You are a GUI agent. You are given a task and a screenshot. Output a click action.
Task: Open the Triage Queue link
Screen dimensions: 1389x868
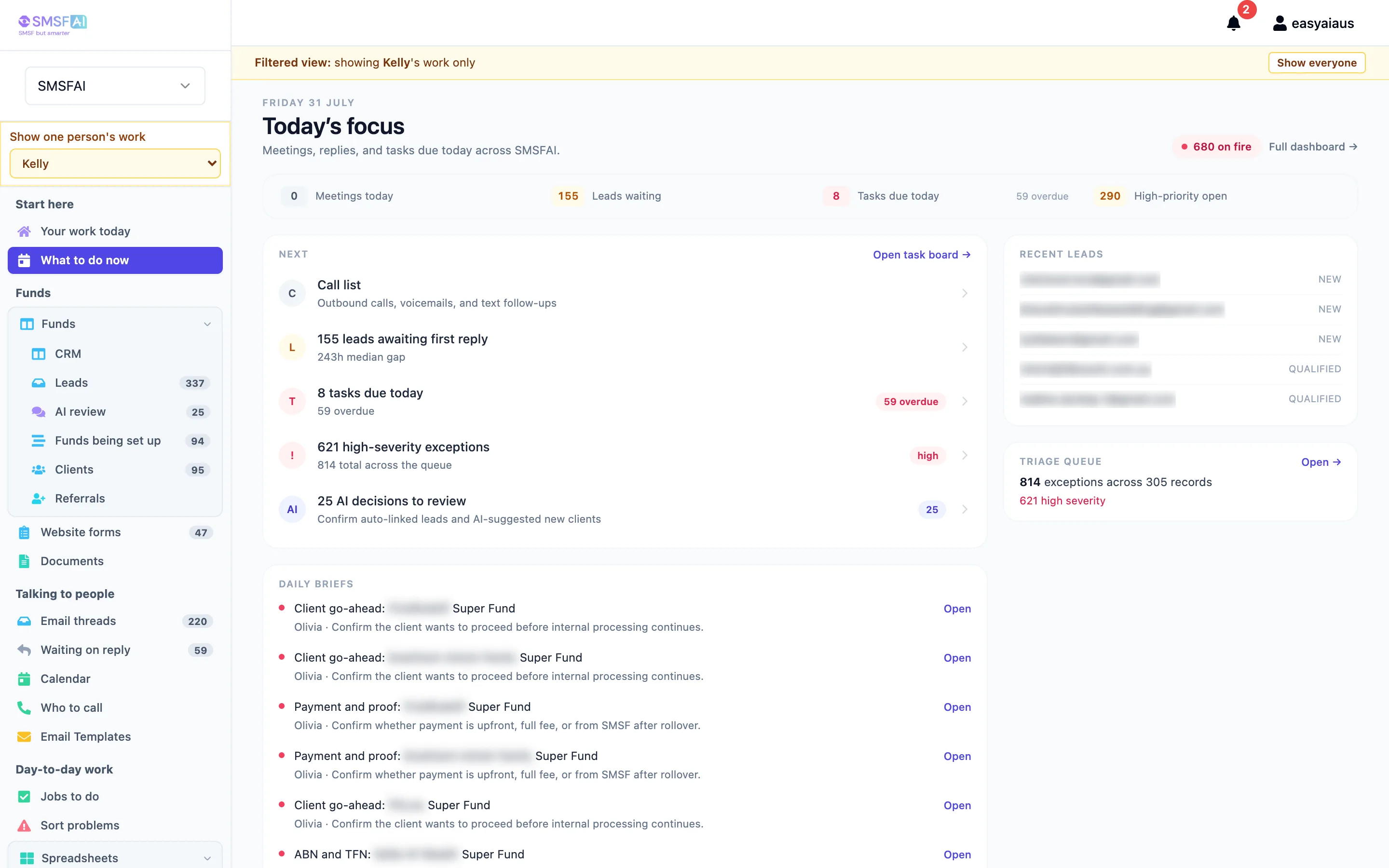click(1321, 462)
